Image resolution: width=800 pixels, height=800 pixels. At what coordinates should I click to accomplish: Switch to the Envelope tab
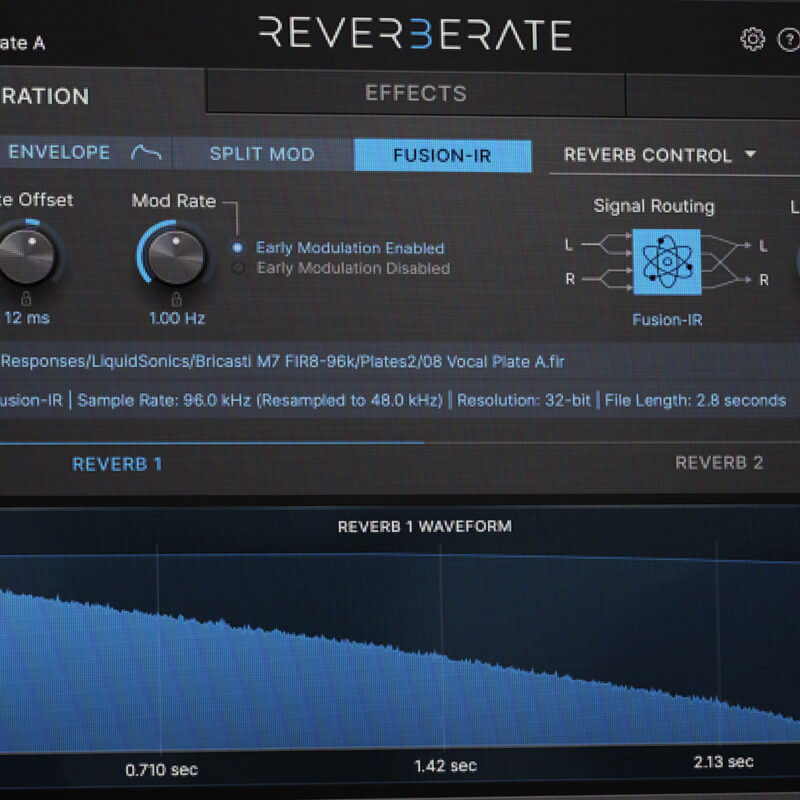(x=84, y=152)
